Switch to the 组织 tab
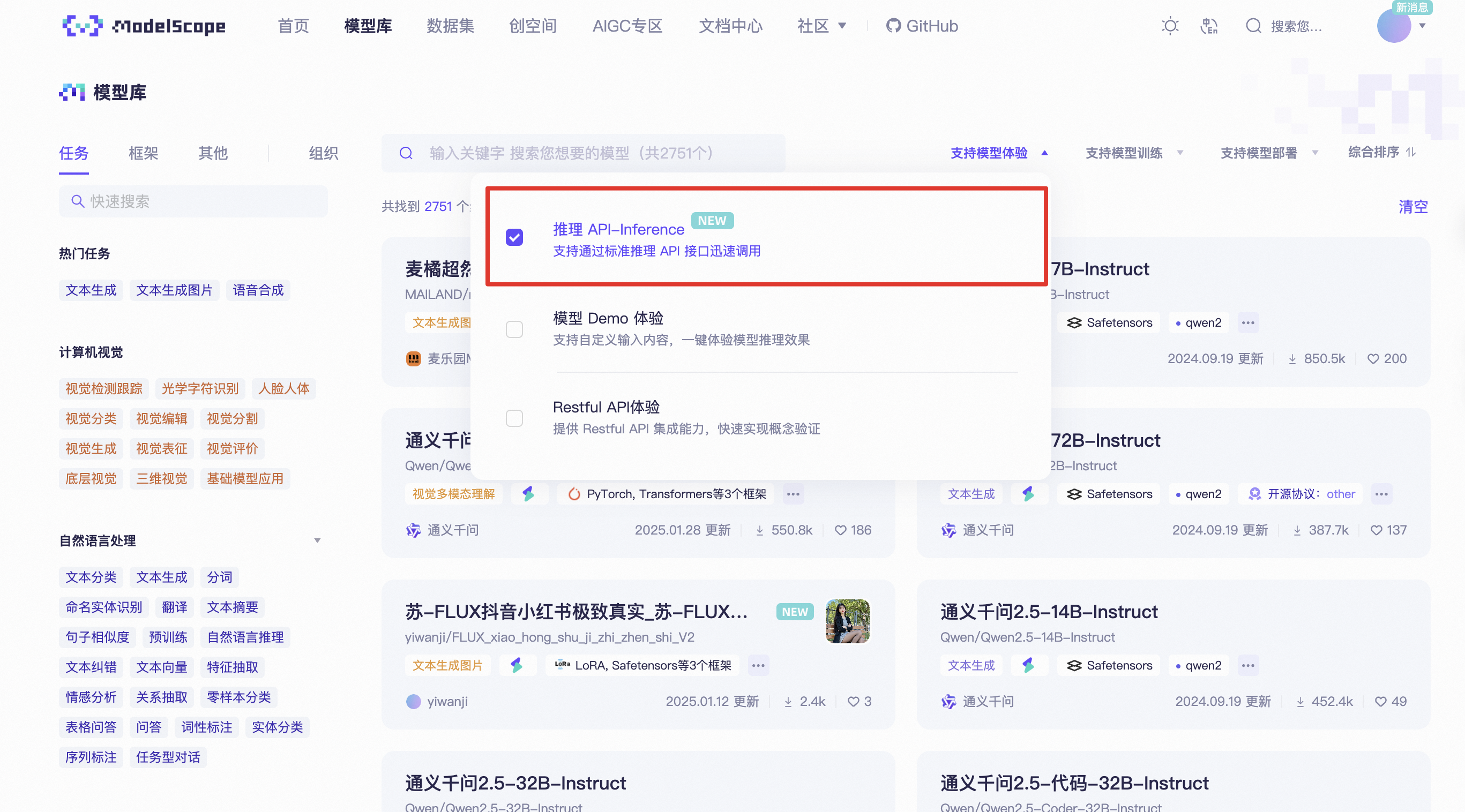 (x=324, y=153)
